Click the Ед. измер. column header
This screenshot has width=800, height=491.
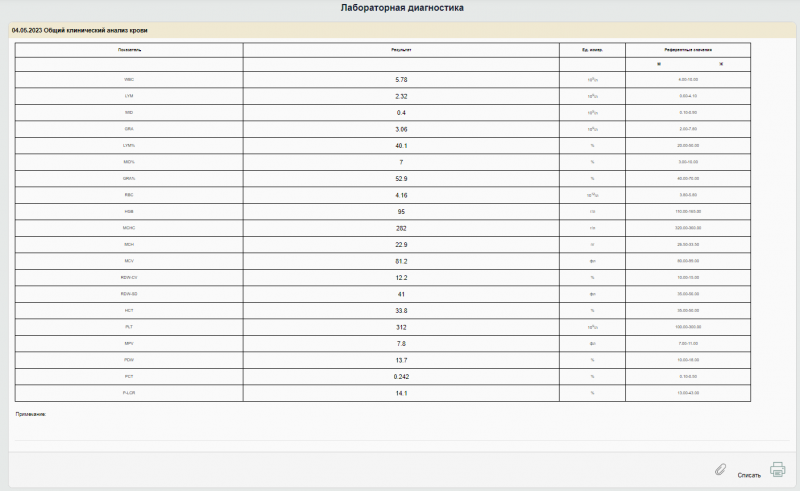coord(592,49)
